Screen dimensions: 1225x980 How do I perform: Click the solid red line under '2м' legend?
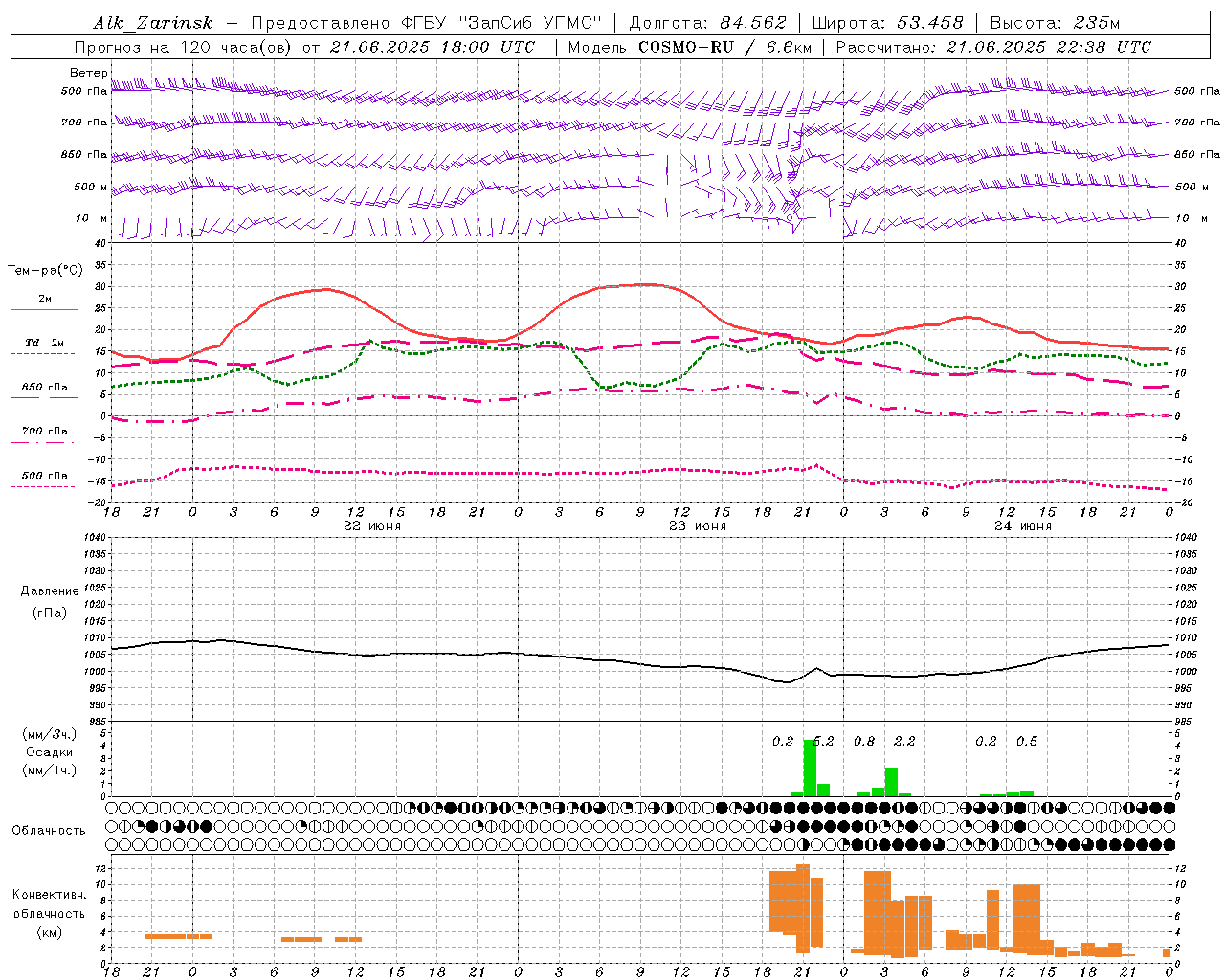pos(44,310)
